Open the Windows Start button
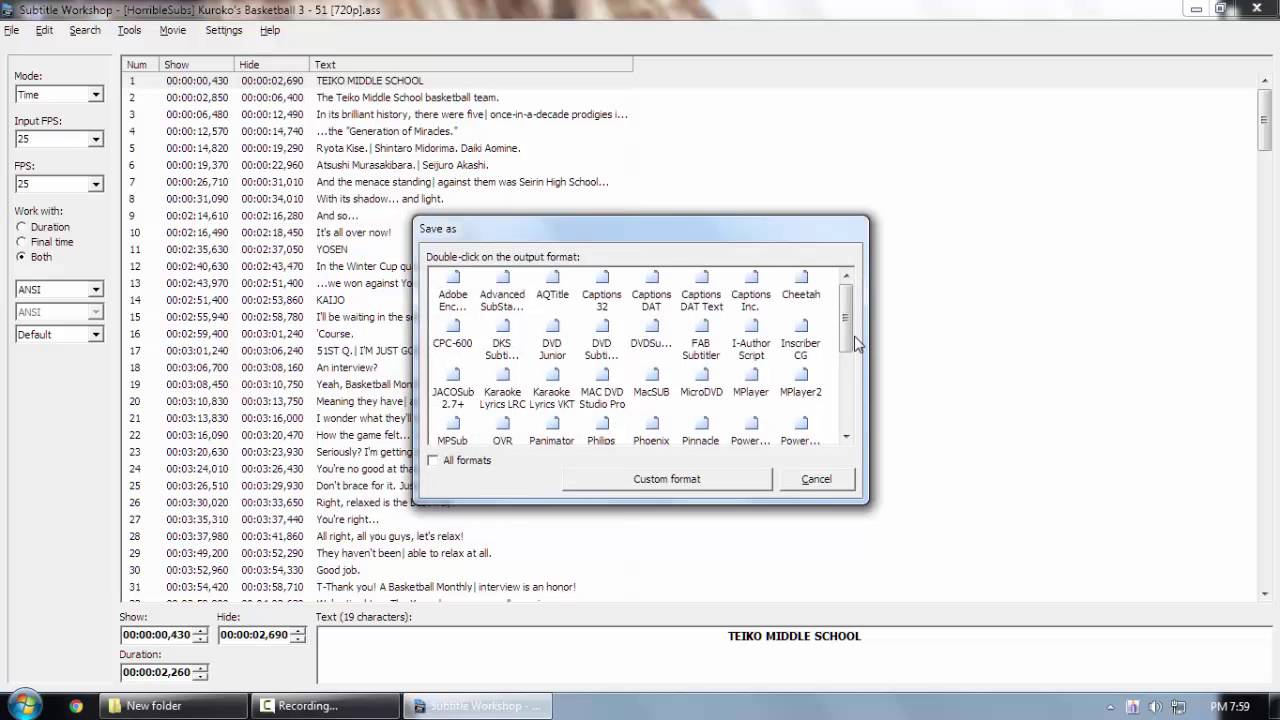The image size is (1280, 720). pyautogui.click(x=24, y=705)
